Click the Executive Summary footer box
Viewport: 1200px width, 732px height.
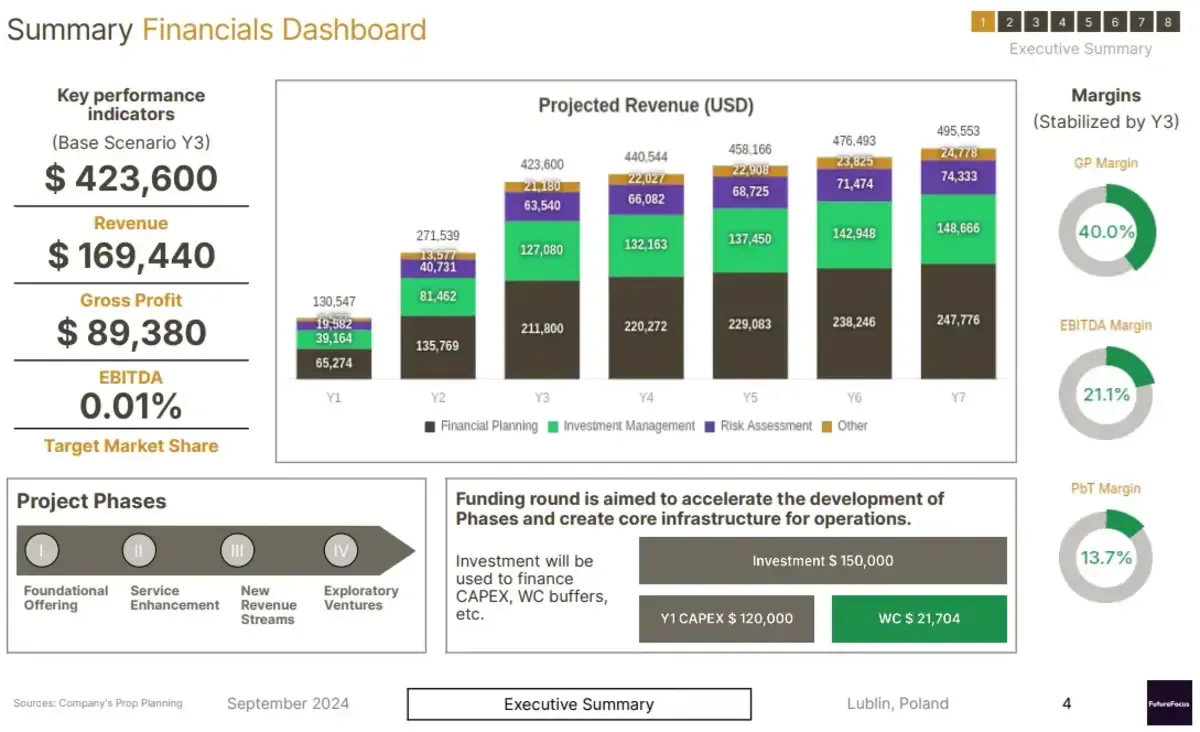(x=578, y=704)
